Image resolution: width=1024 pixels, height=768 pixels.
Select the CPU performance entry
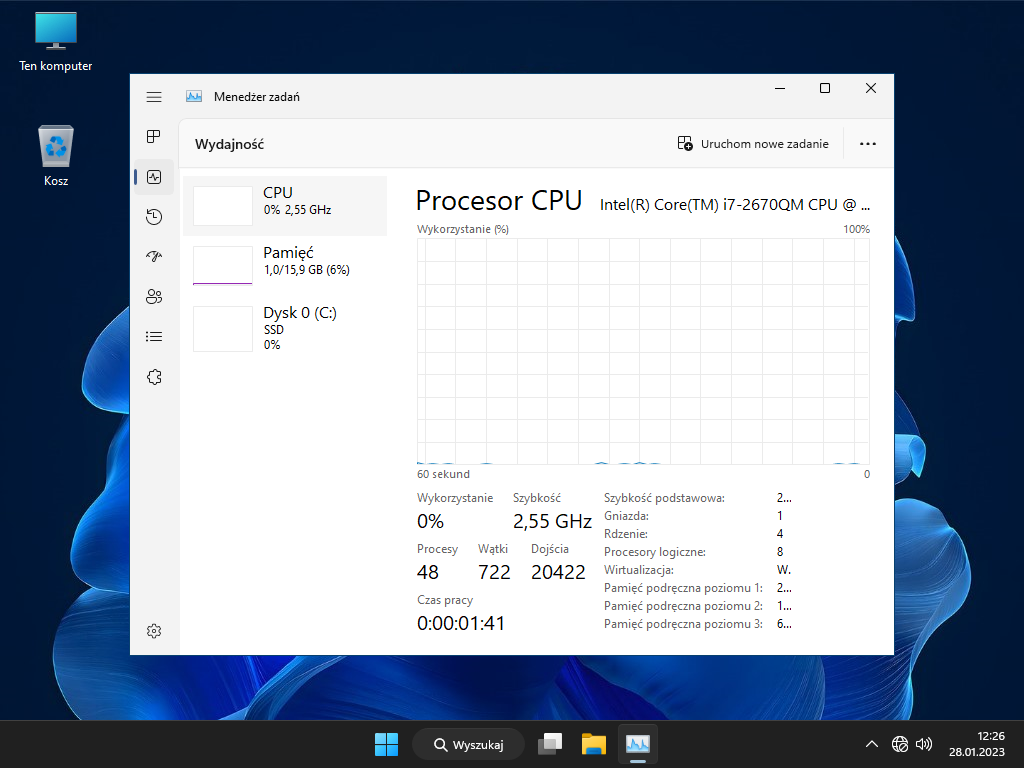pyautogui.click(x=285, y=206)
